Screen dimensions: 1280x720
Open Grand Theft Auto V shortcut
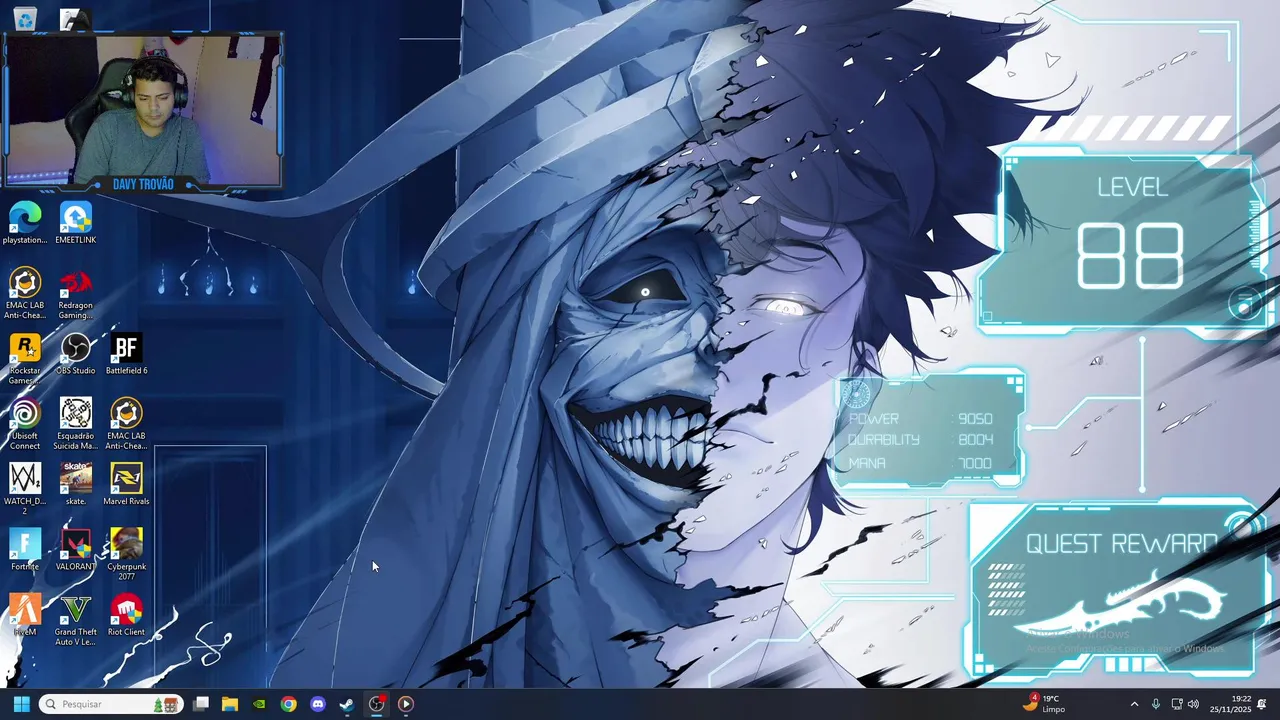tap(76, 620)
